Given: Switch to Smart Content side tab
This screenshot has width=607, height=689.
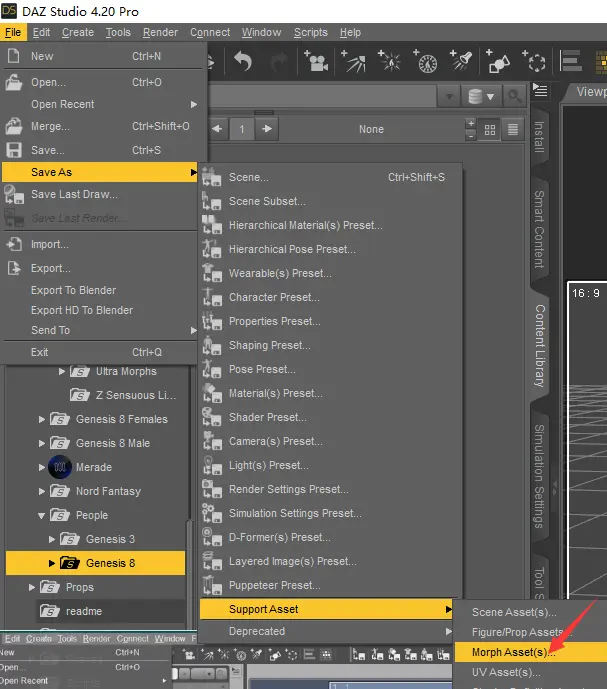Looking at the screenshot, I should (x=539, y=229).
